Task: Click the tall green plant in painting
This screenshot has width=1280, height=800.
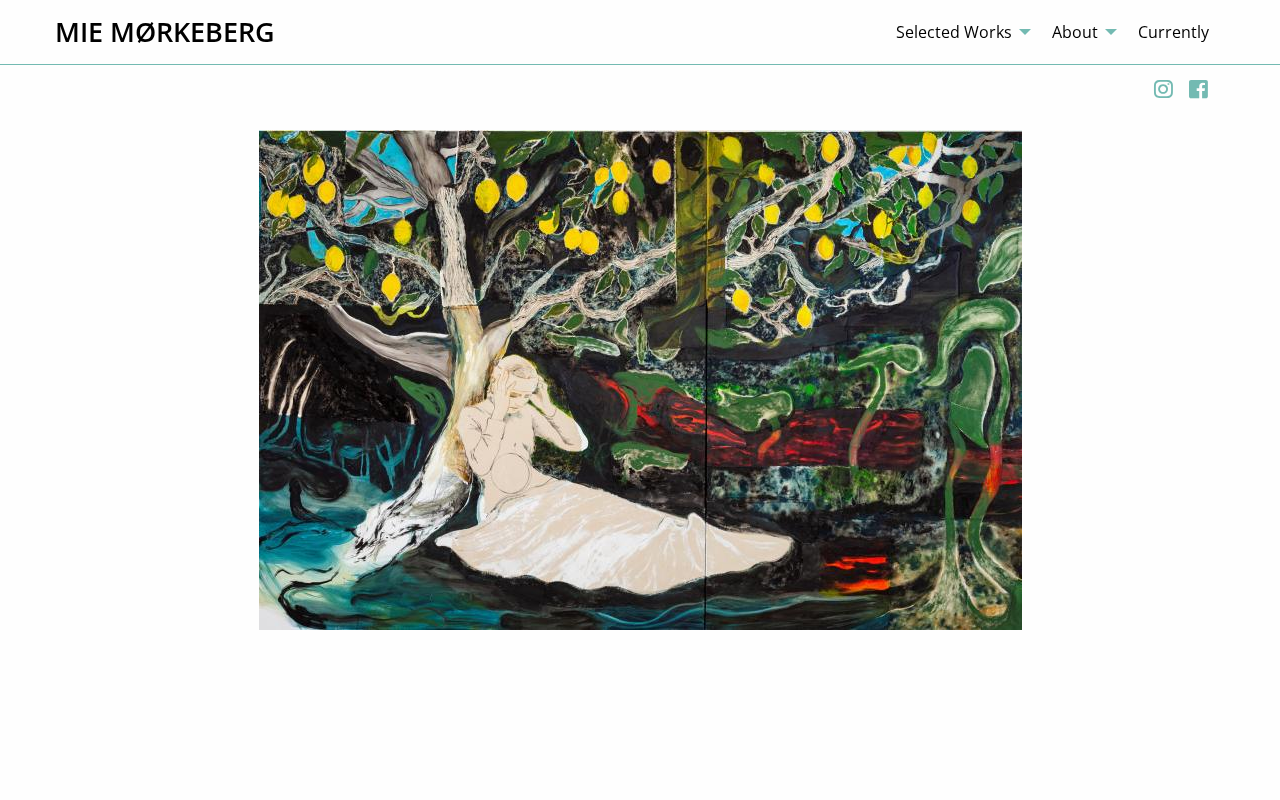Action: pyautogui.click(x=970, y=400)
